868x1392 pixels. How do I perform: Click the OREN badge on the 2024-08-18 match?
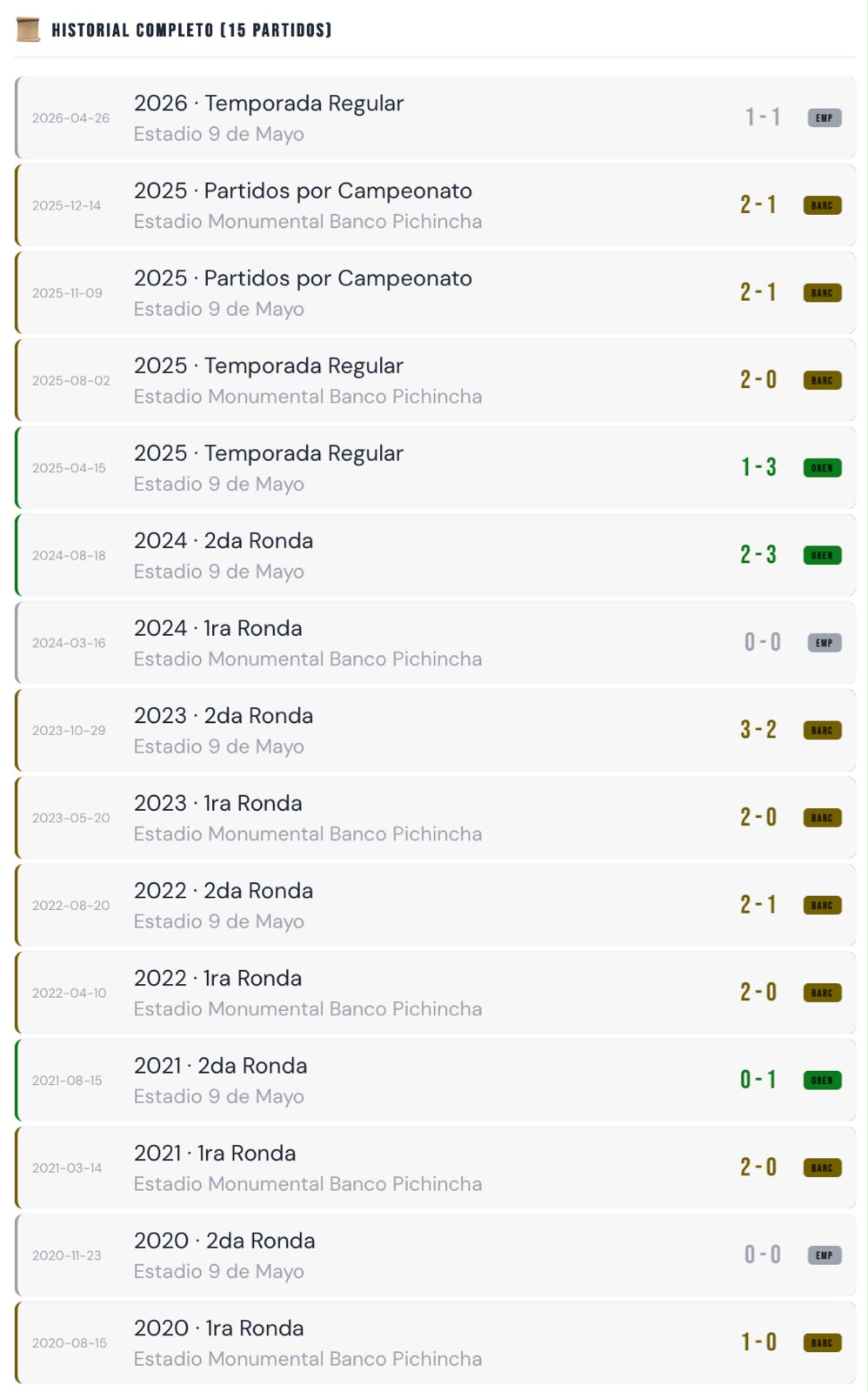tap(822, 555)
